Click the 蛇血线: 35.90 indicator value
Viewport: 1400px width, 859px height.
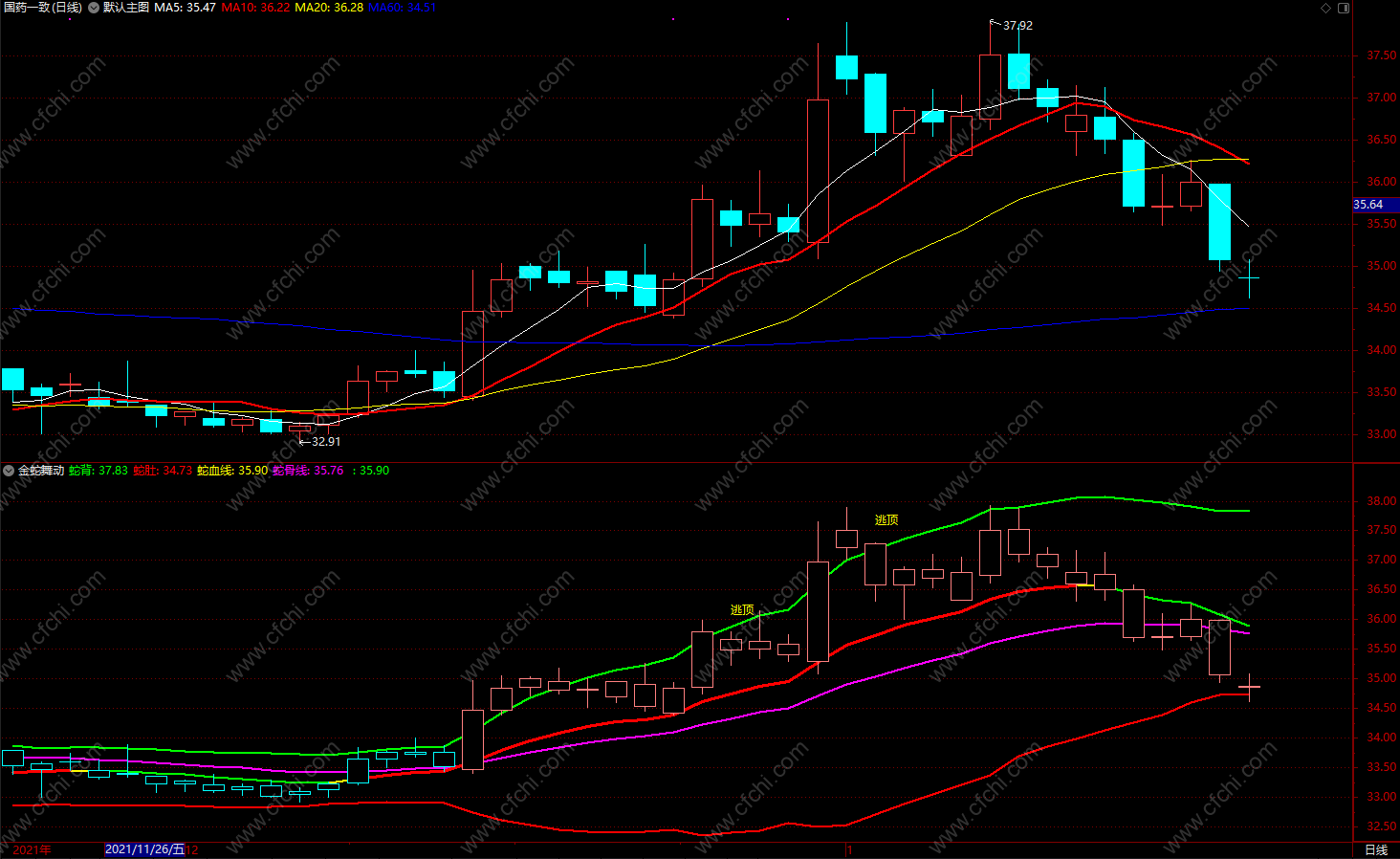click(232, 471)
